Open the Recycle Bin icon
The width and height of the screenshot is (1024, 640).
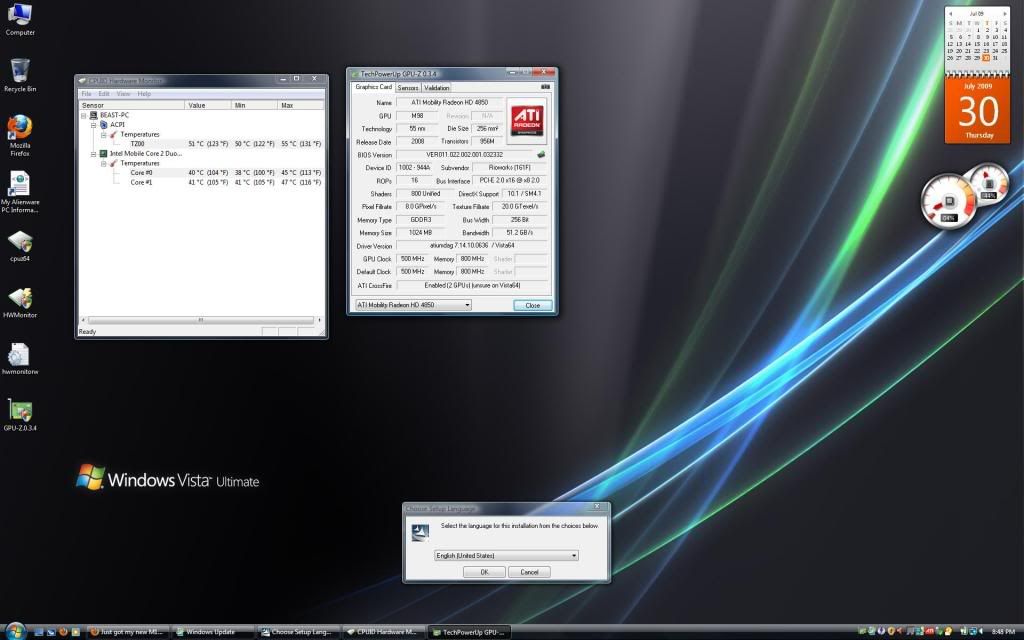click(20, 75)
